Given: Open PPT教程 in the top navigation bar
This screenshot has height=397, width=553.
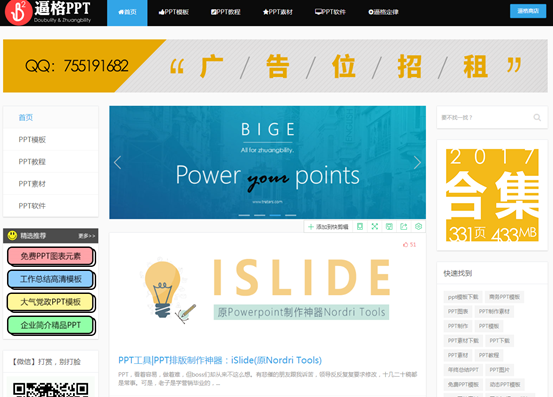Looking at the screenshot, I should 226,12.
